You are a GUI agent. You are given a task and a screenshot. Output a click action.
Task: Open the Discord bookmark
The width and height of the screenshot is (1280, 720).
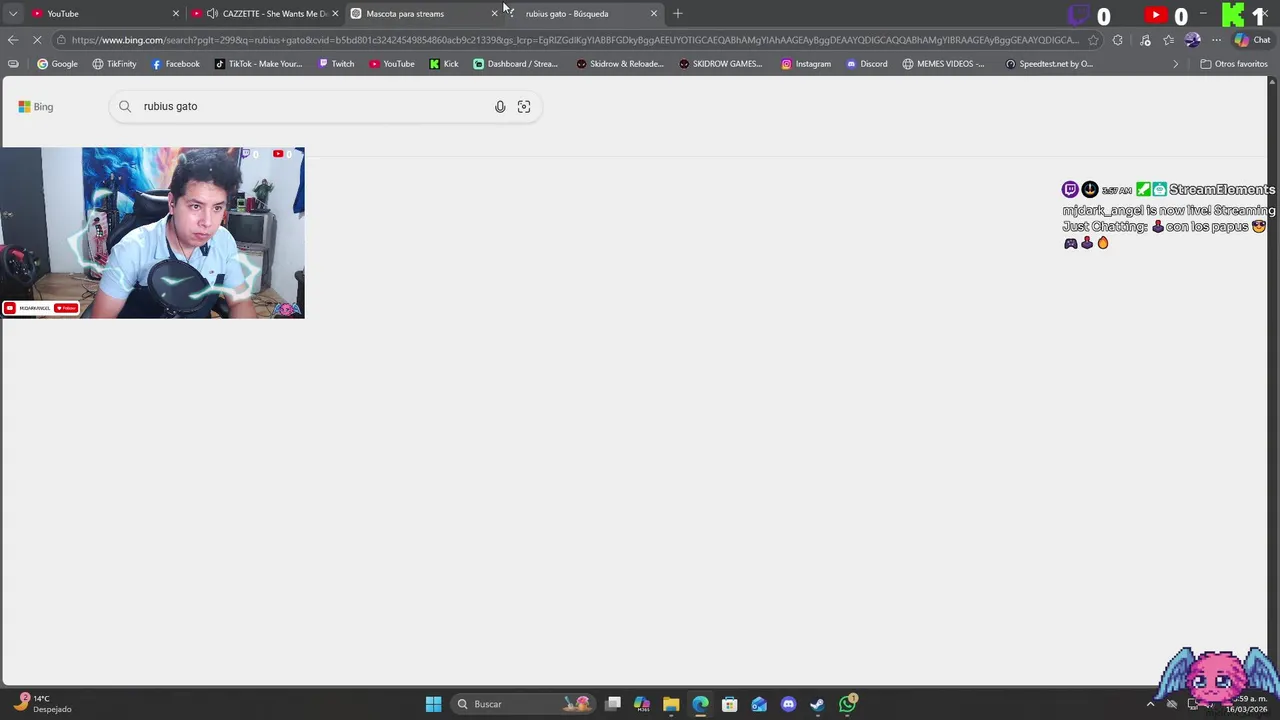866,64
